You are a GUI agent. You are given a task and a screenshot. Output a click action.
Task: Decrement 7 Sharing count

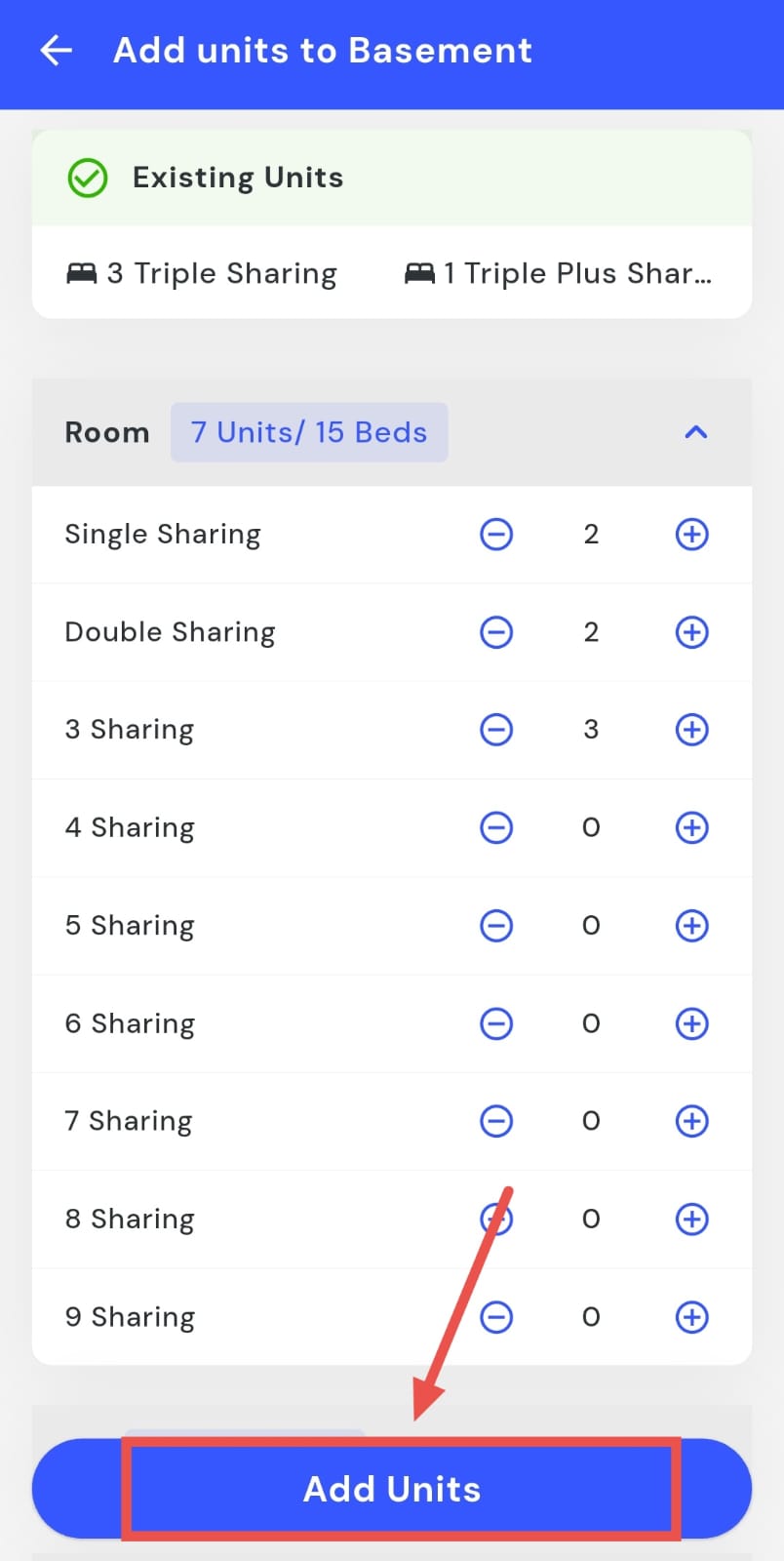pos(496,1121)
